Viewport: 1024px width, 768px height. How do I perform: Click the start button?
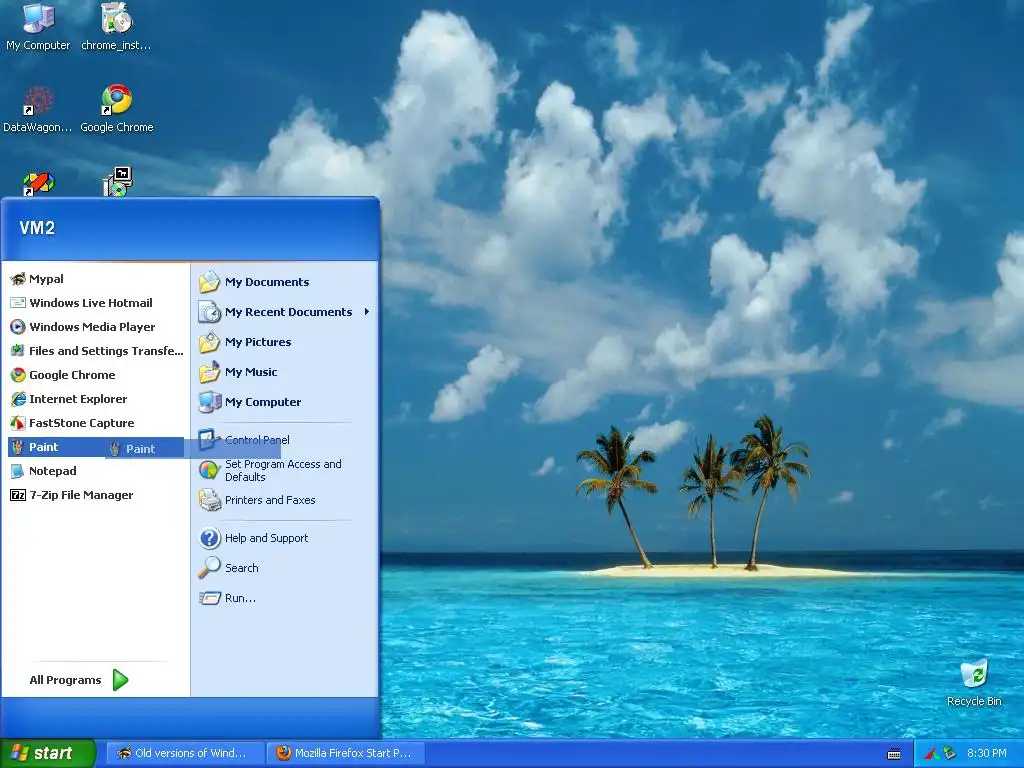(x=48, y=754)
